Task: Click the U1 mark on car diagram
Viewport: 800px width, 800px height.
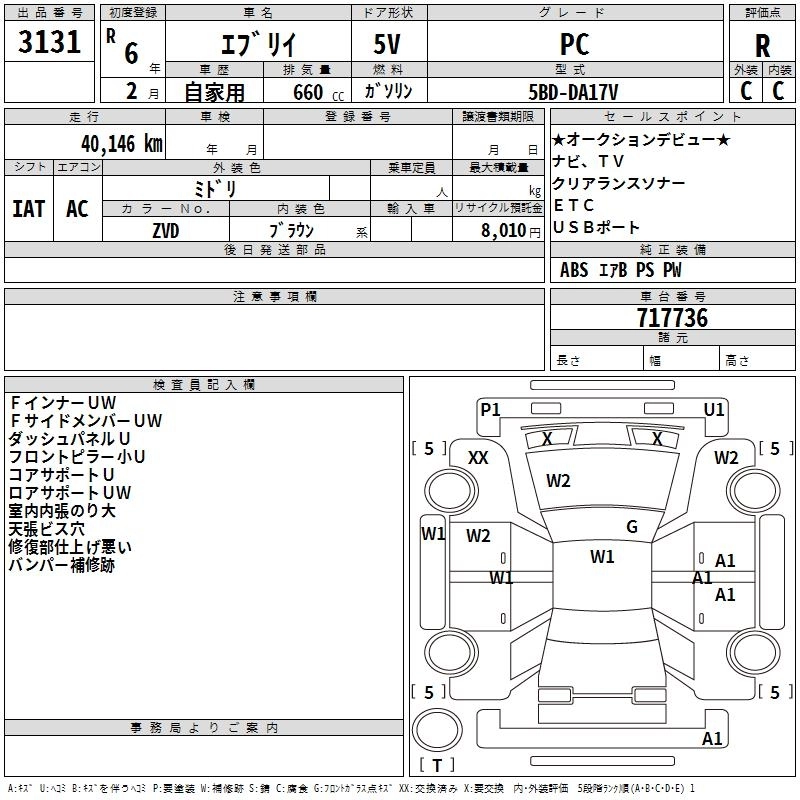Action: [714, 409]
